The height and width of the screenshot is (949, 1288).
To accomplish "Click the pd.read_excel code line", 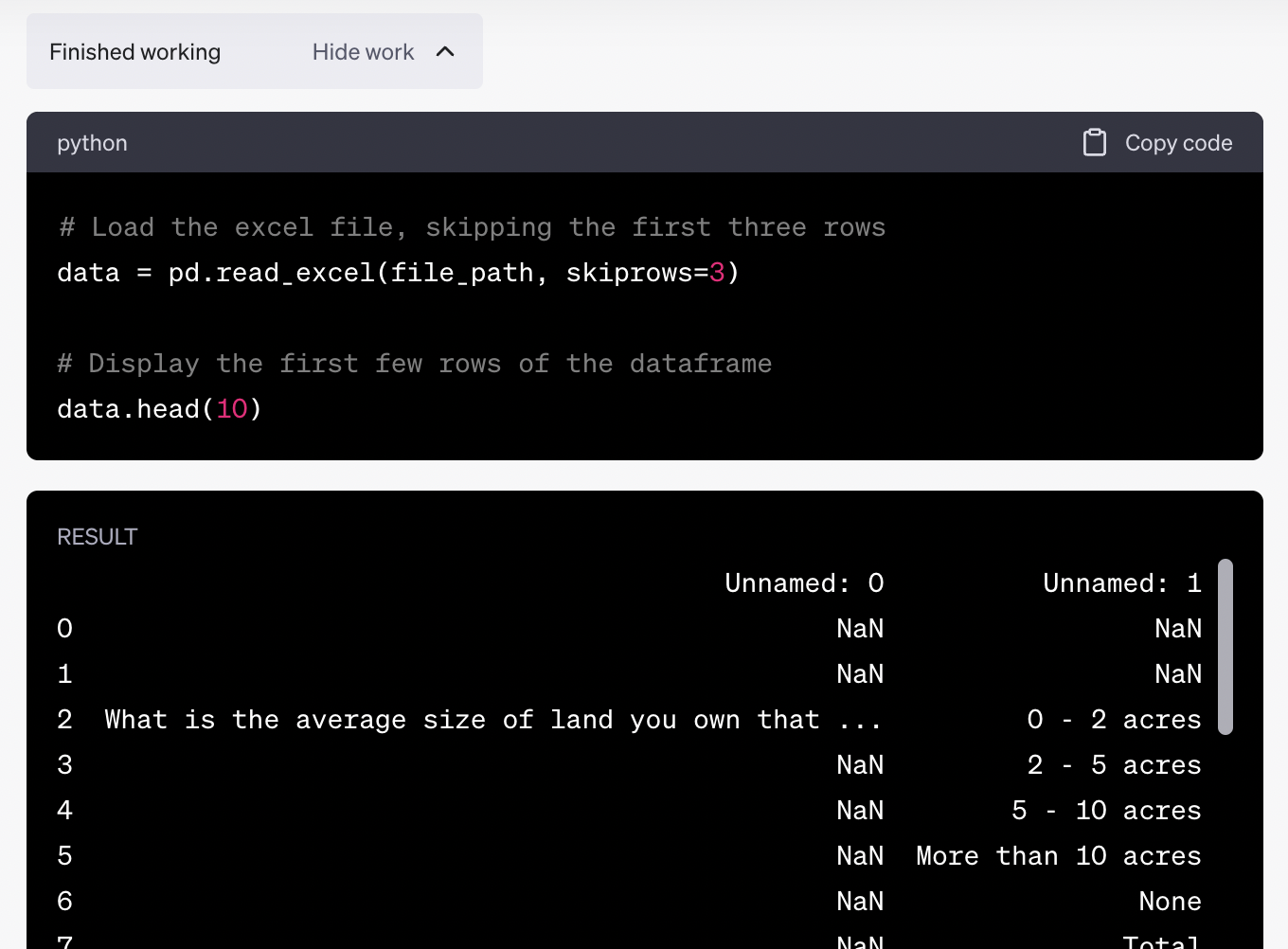I will pos(398,273).
